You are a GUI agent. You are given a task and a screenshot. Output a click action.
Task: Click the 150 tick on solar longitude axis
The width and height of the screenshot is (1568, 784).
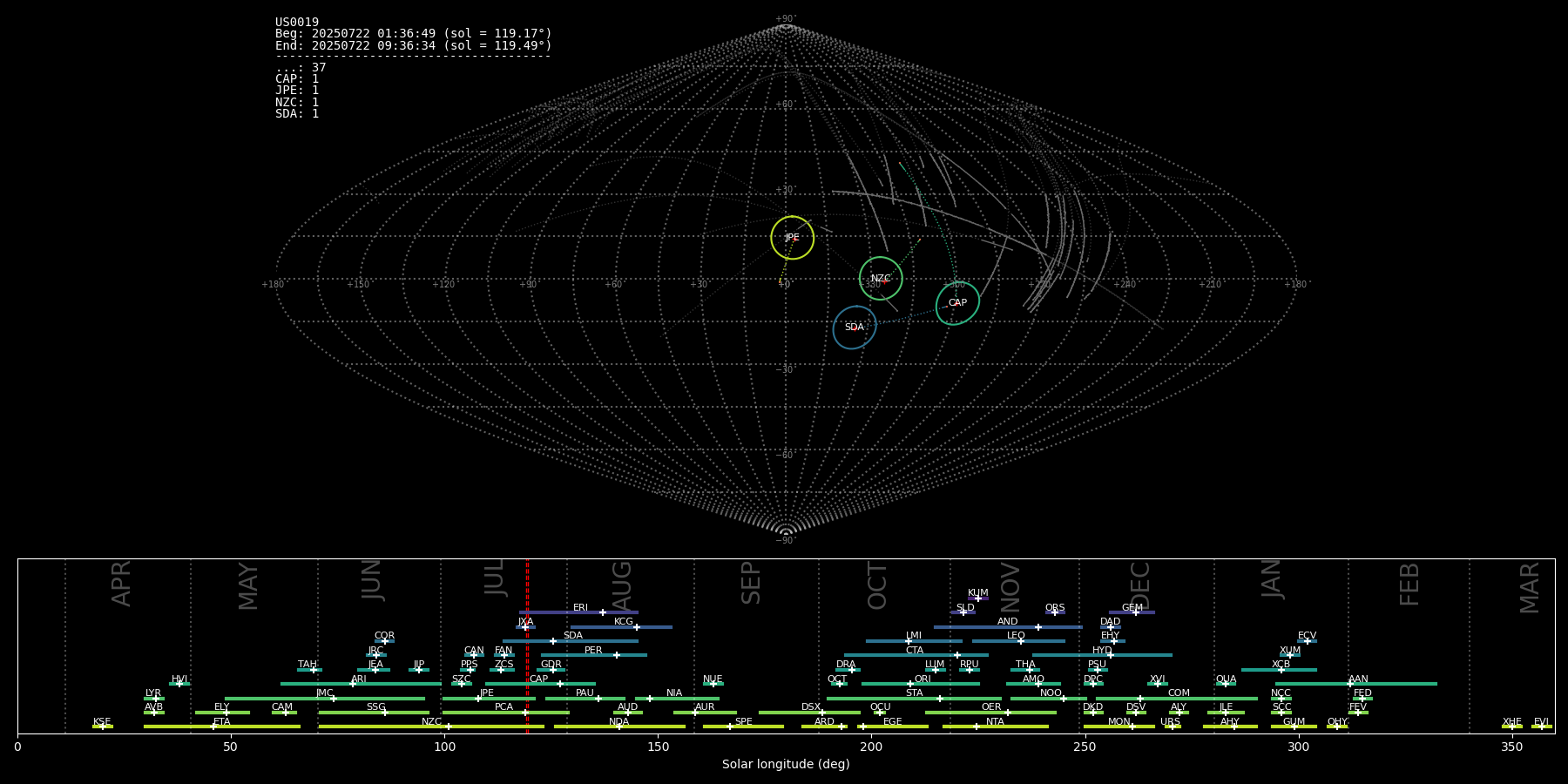(x=658, y=747)
